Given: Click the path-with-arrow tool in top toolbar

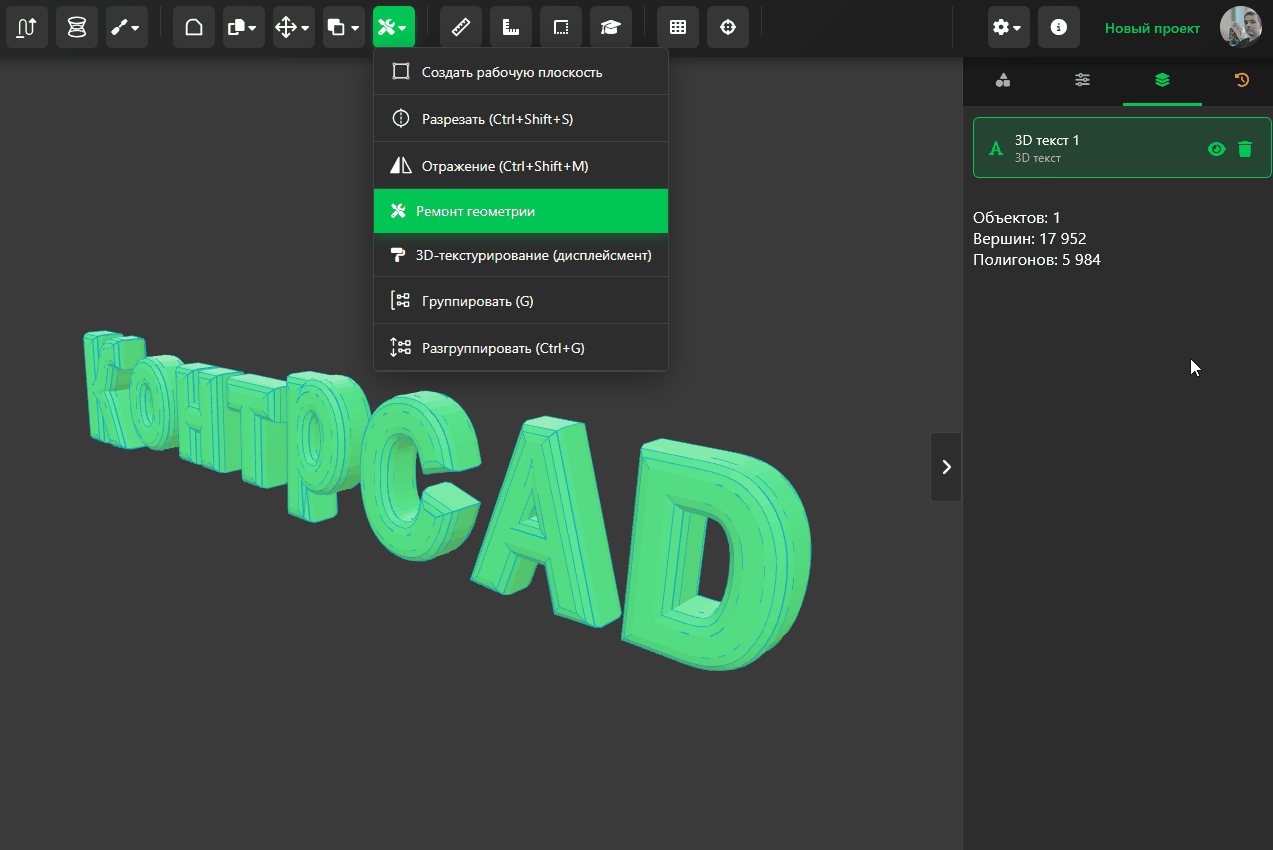Looking at the screenshot, I should (x=27, y=28).
